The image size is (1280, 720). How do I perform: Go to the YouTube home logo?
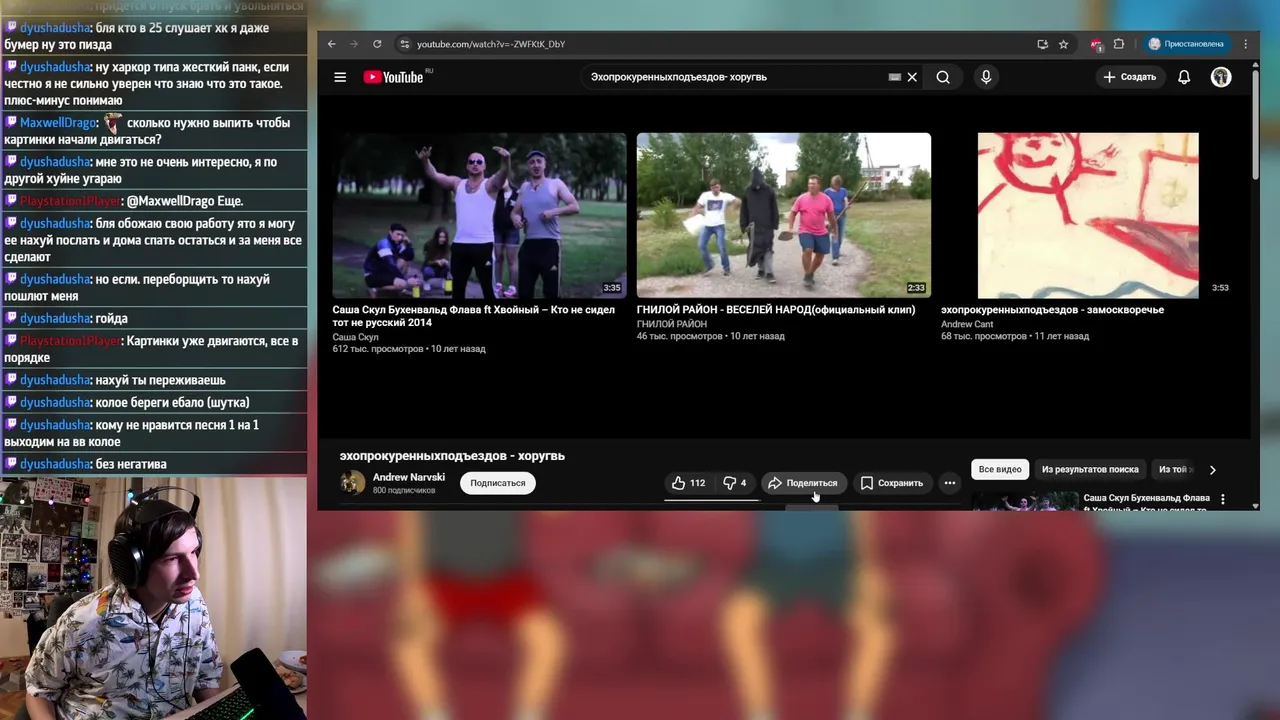(x=394, y=77)
